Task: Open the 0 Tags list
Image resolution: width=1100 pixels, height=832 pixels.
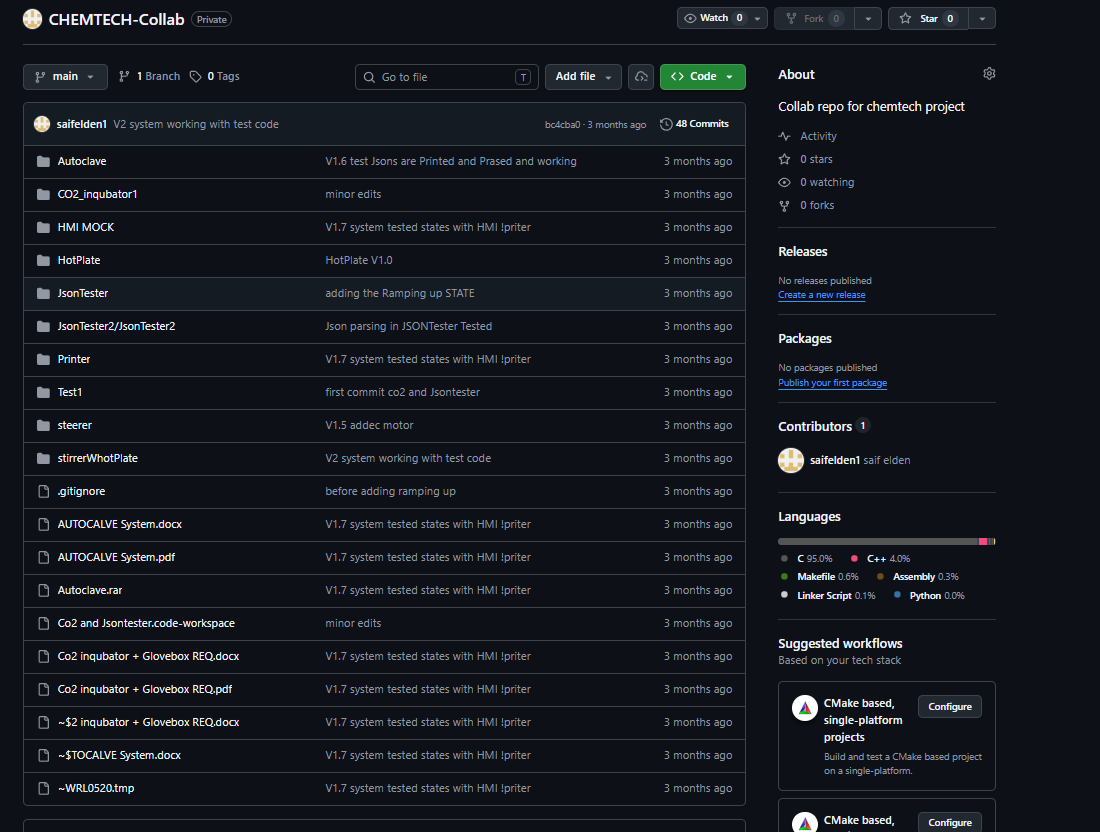Action: (x=215, y=76)
